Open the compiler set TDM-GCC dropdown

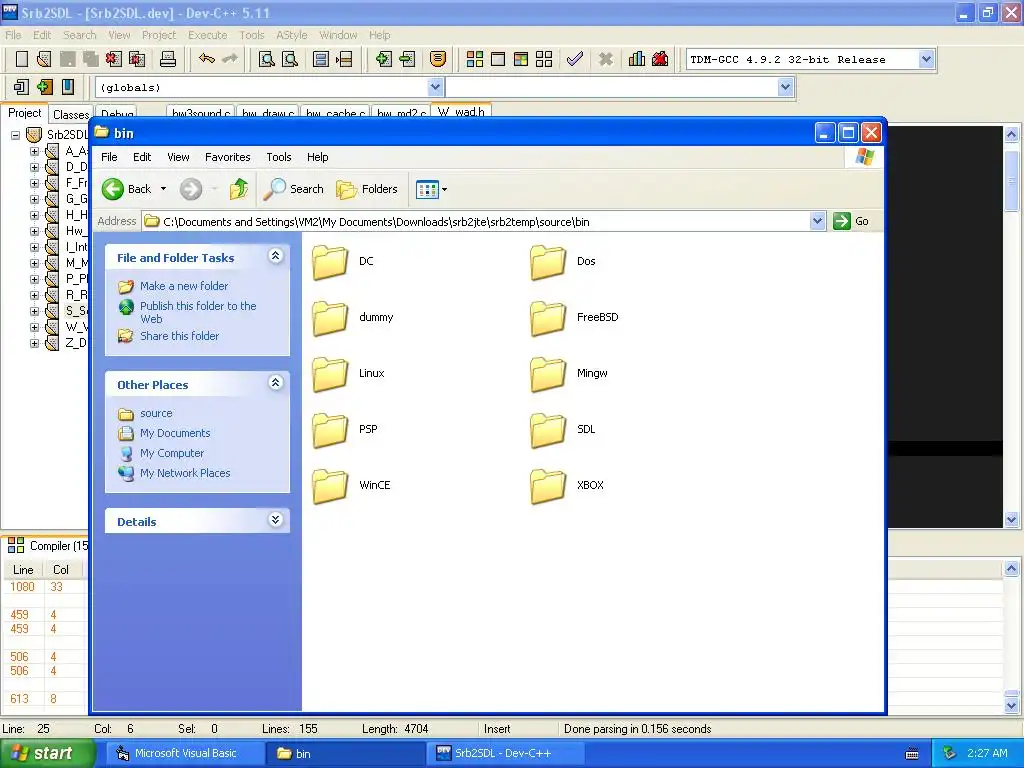click(925, 59)
